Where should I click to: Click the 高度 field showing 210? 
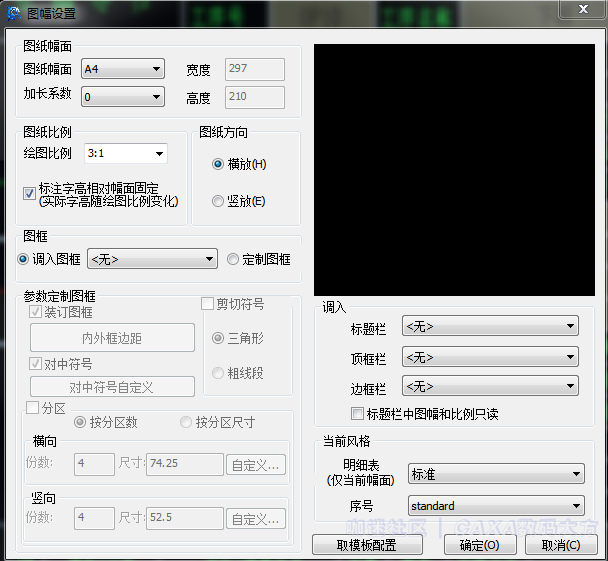point(255,97)
